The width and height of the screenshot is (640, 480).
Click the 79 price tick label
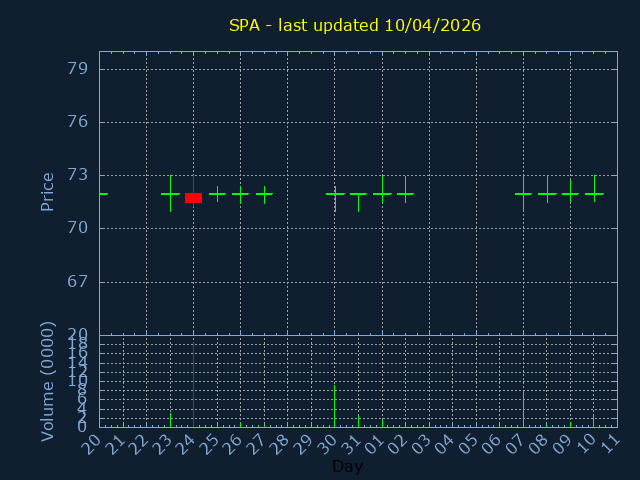click(x=78, y=69)
